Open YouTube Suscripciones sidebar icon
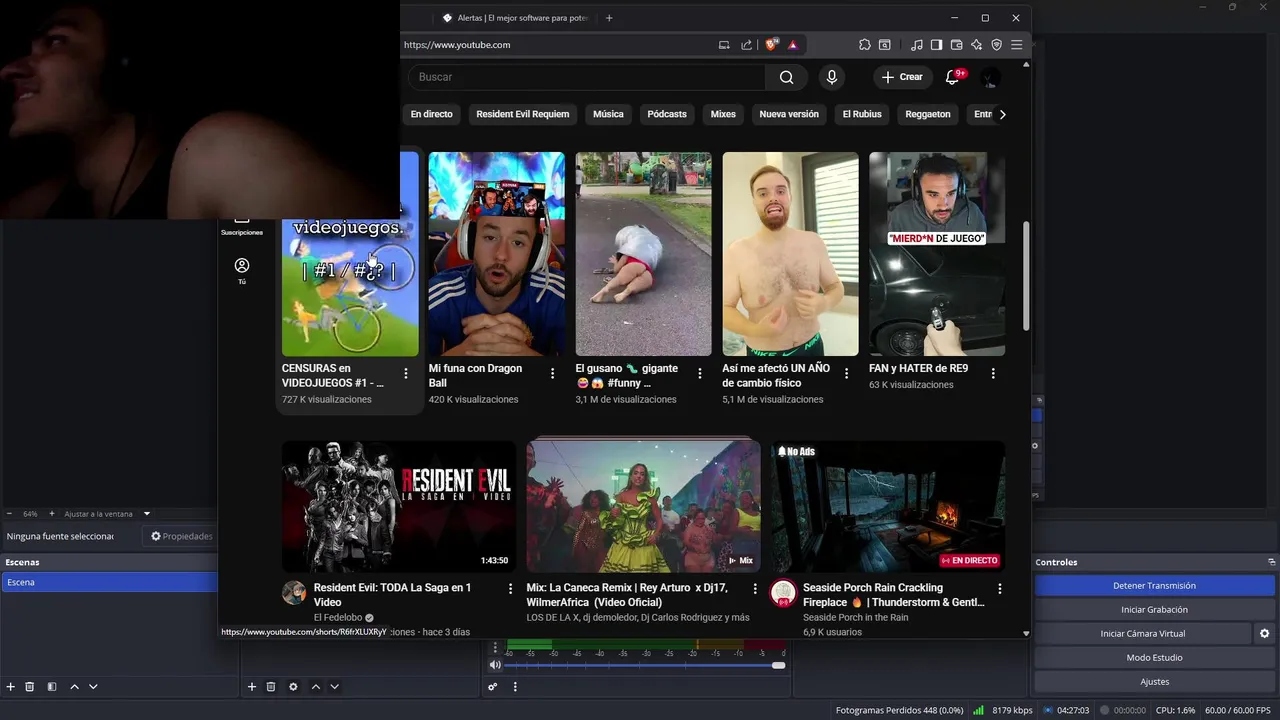Image resolution: width=1280 pixels, height=720 pixels. pyautogui.click(x=241, y=224)
